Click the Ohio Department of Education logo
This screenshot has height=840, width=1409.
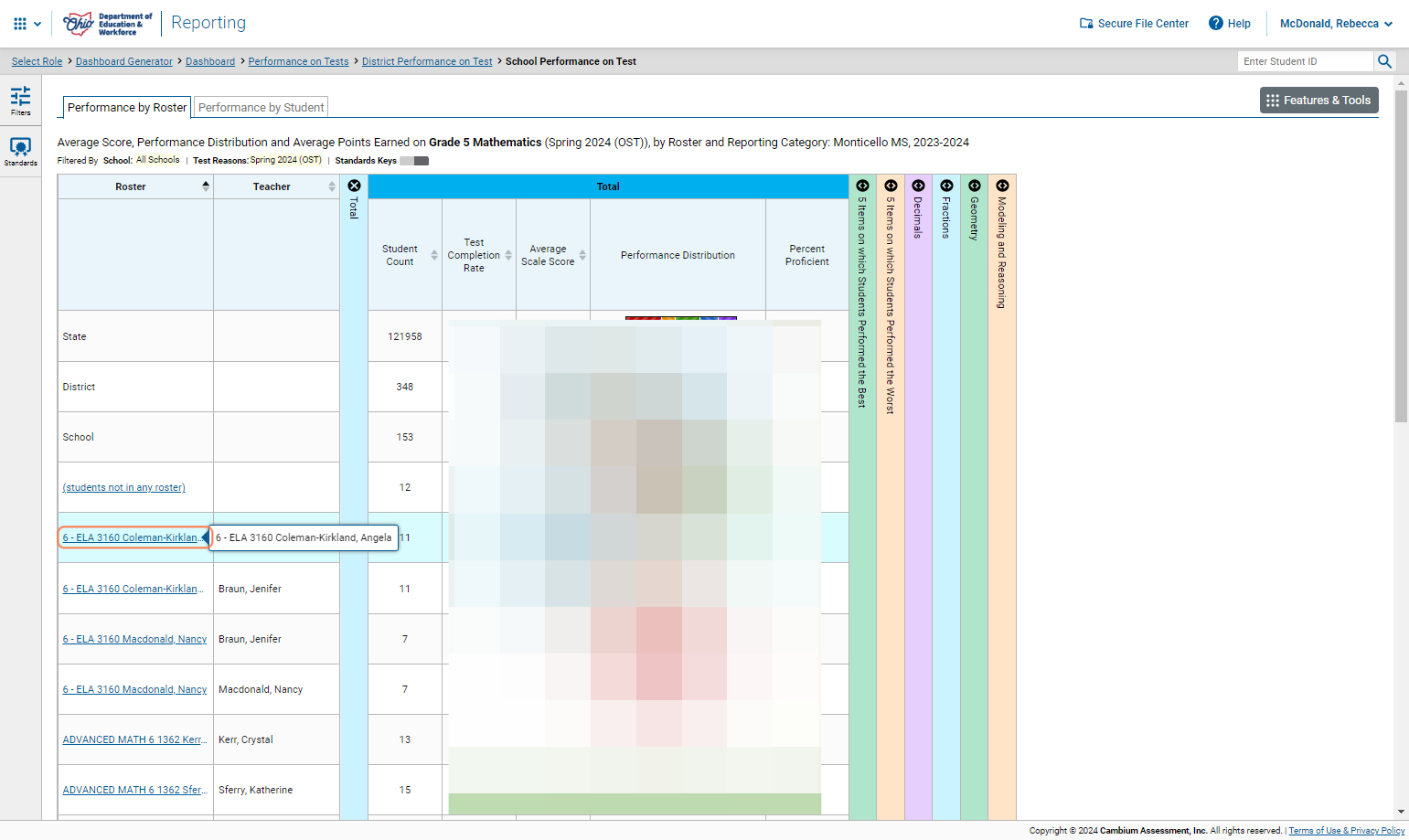pyautogui.click(x=107, y=24)
